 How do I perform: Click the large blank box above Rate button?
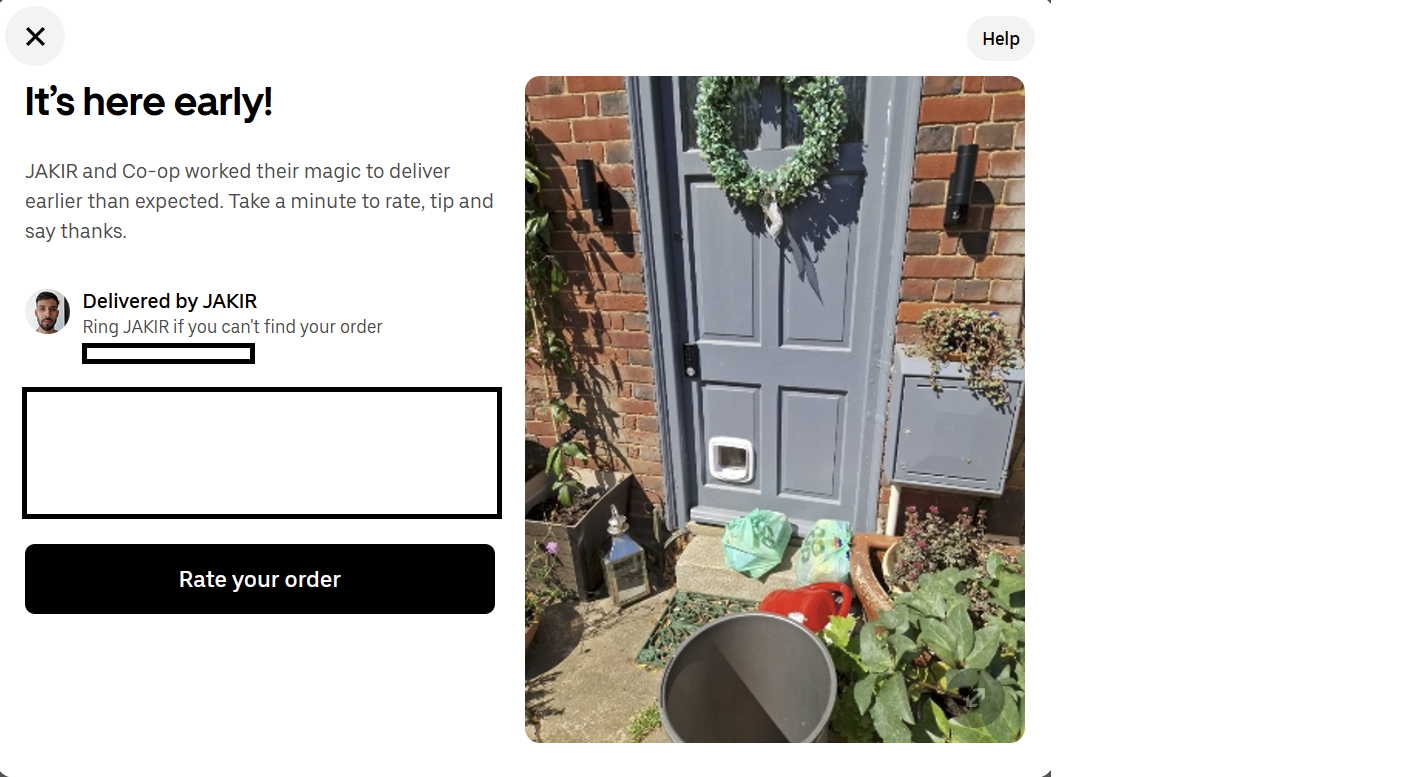click(x=261, y=453)
